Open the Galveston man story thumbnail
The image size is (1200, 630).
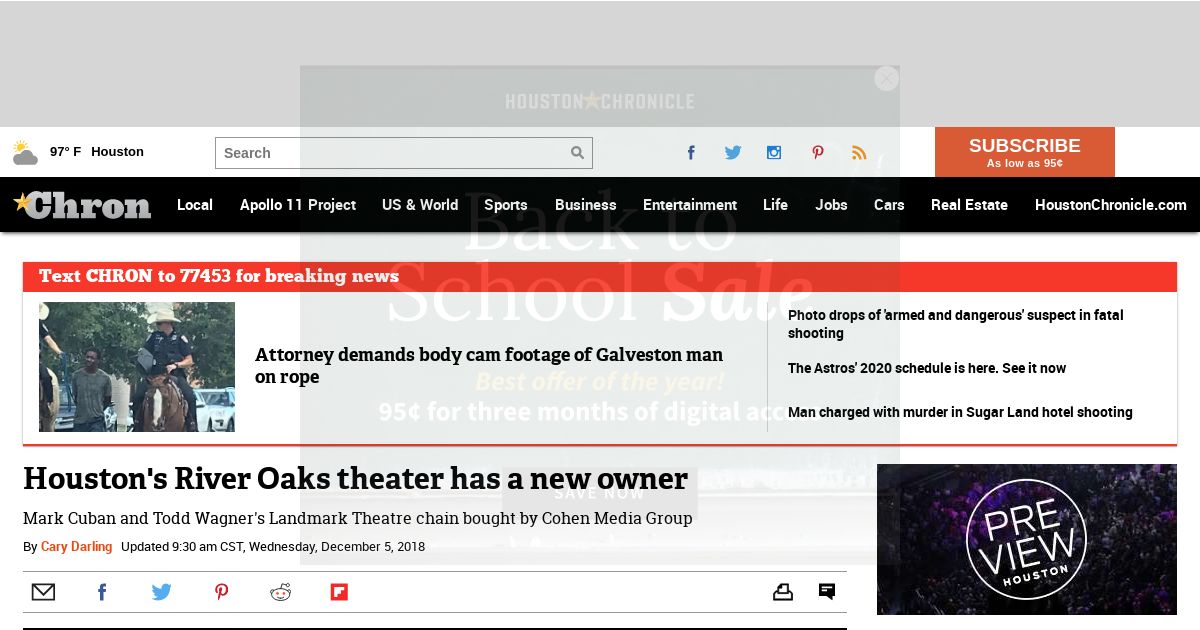click(x=137, y=367)
